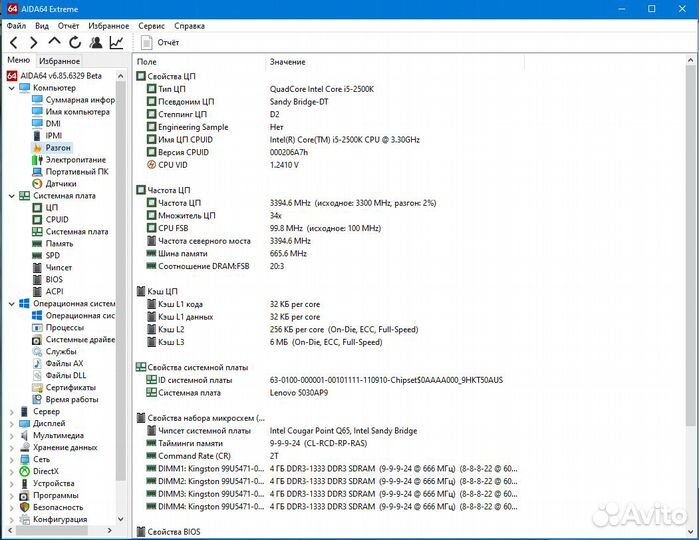Select the CPUID tree item
This screenshot has width=699, height=540.
(x=50, y=219)
